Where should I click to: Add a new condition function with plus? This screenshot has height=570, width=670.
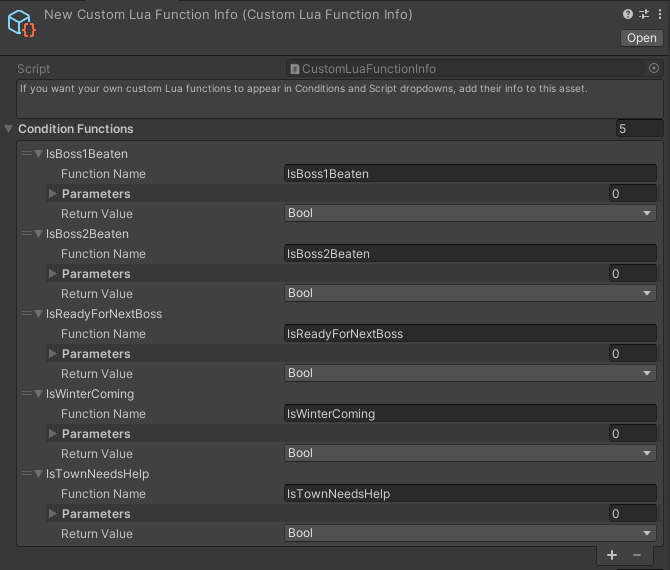(611, 555)
